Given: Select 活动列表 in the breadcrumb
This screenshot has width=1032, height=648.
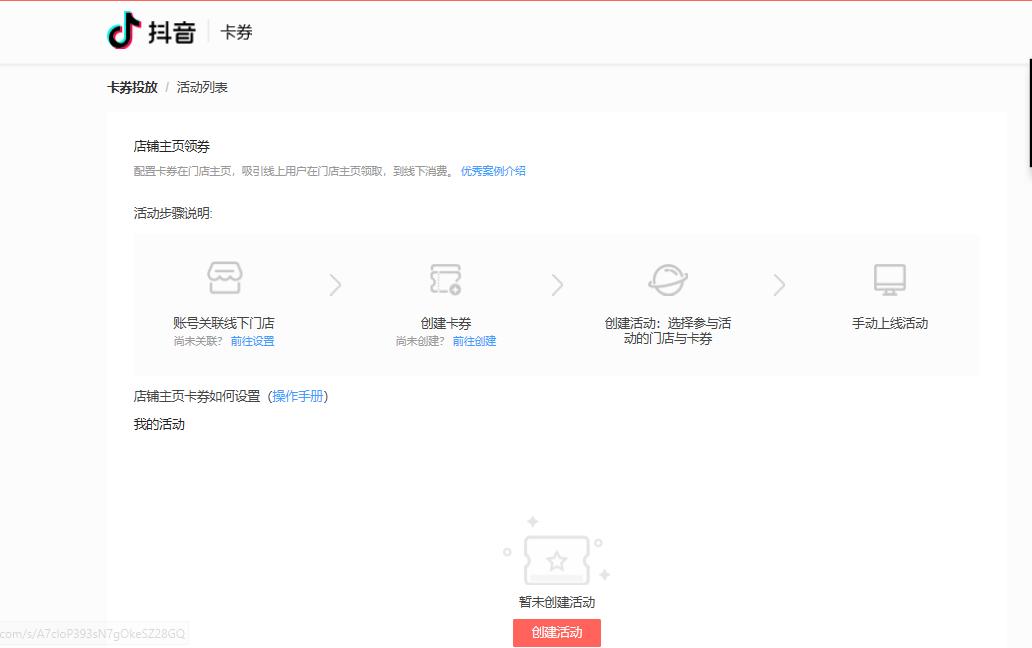Looking at the screenshot, I should [204, 87].
